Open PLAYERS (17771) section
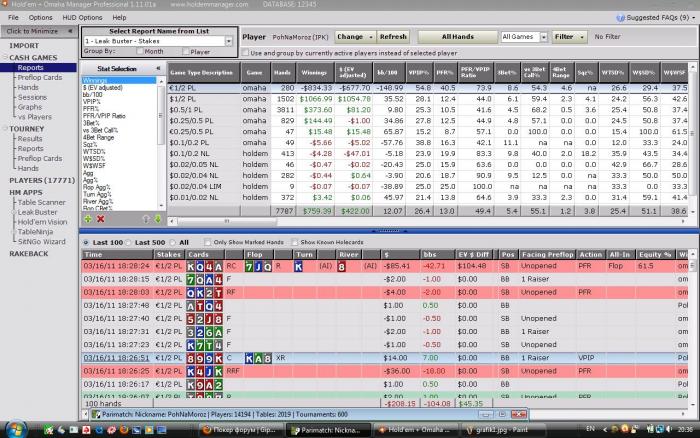Viewport: 700px width, 438px height. (x=42, y=180)
